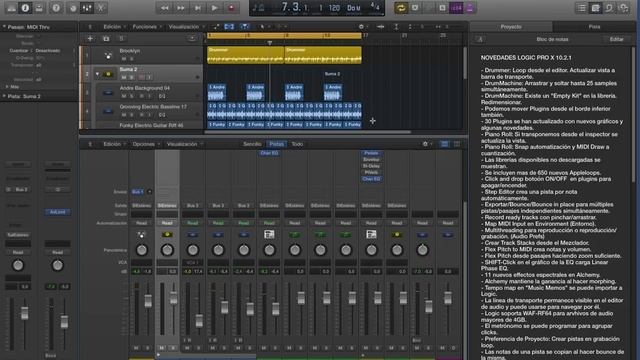The height and width of the screenshot is (360, 640).
Task: Open the left-click tool pointer menu
Action: point(262,27)
